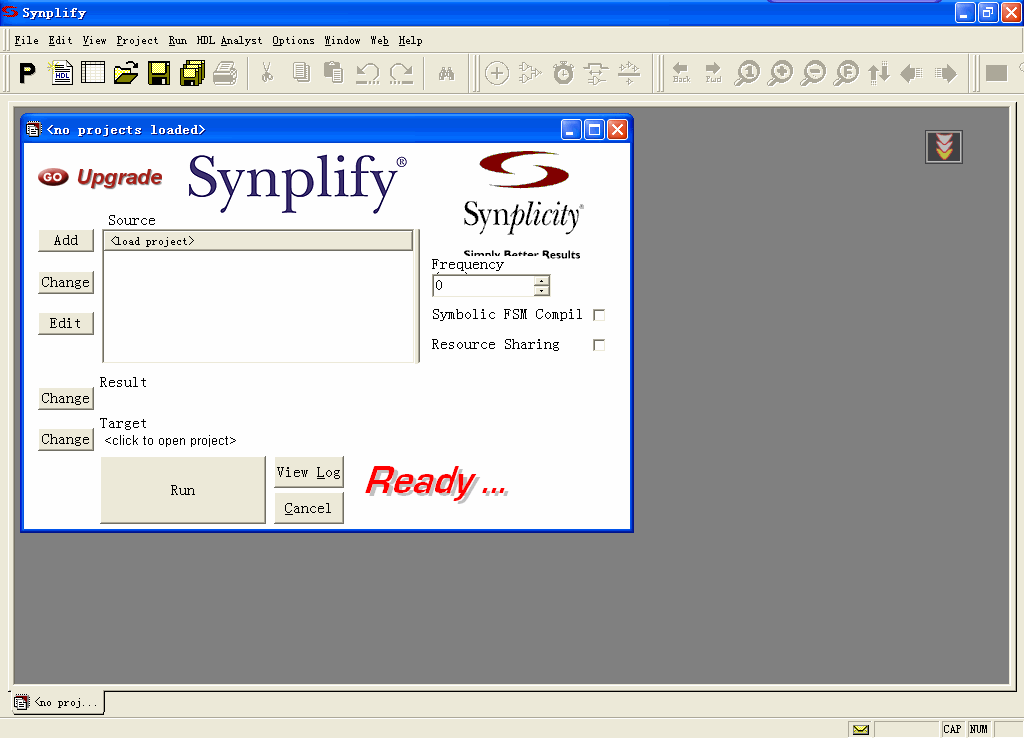Open the Window menu
Image resolution: width=1024 pixels, height=738 pixels.
(342, 40)
